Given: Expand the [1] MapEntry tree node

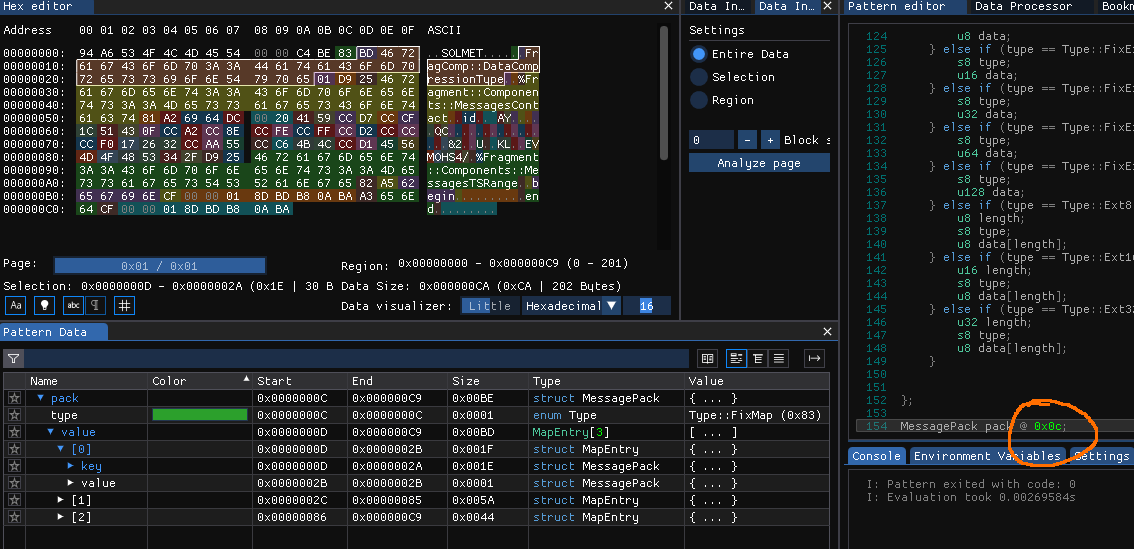Looking at the screenshot, I should [x=61, y=500].
